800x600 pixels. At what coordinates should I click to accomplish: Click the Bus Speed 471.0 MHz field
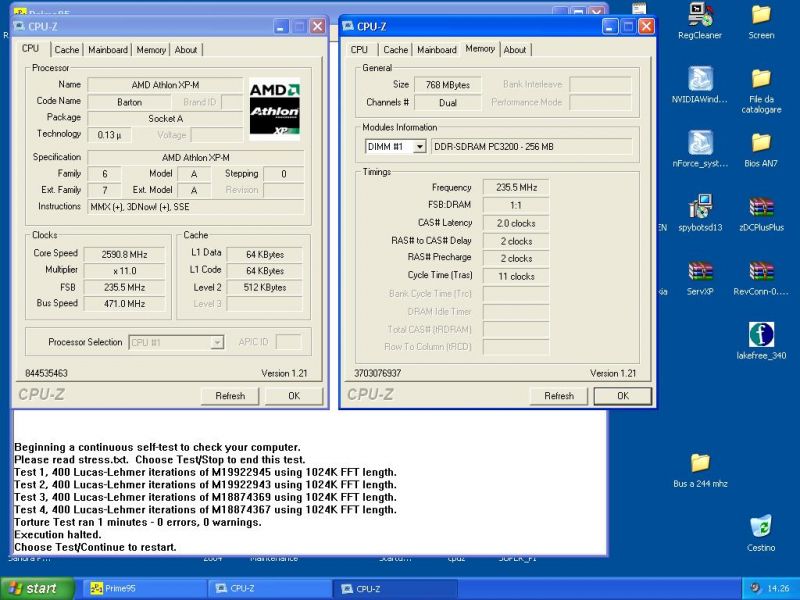124,304
